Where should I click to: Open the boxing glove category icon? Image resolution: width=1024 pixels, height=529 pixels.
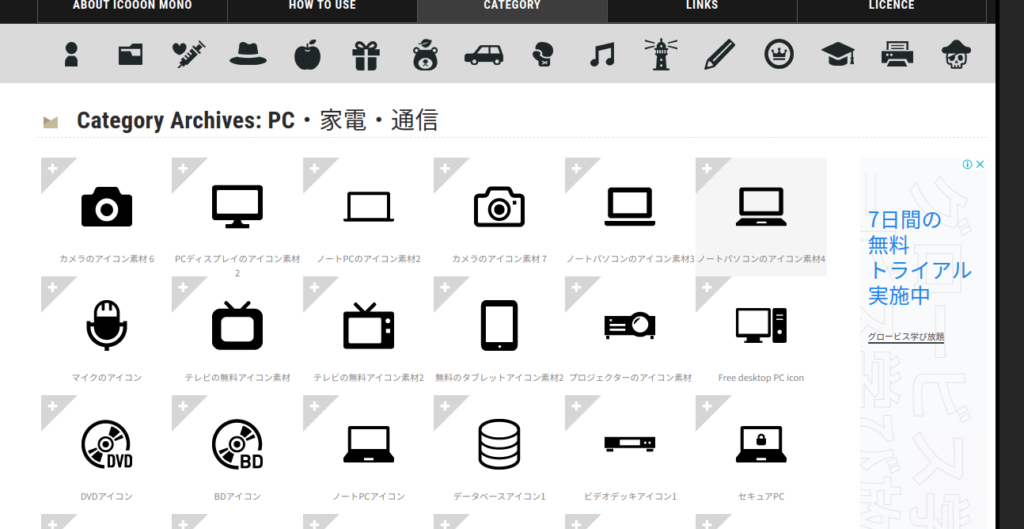(543, 55)
